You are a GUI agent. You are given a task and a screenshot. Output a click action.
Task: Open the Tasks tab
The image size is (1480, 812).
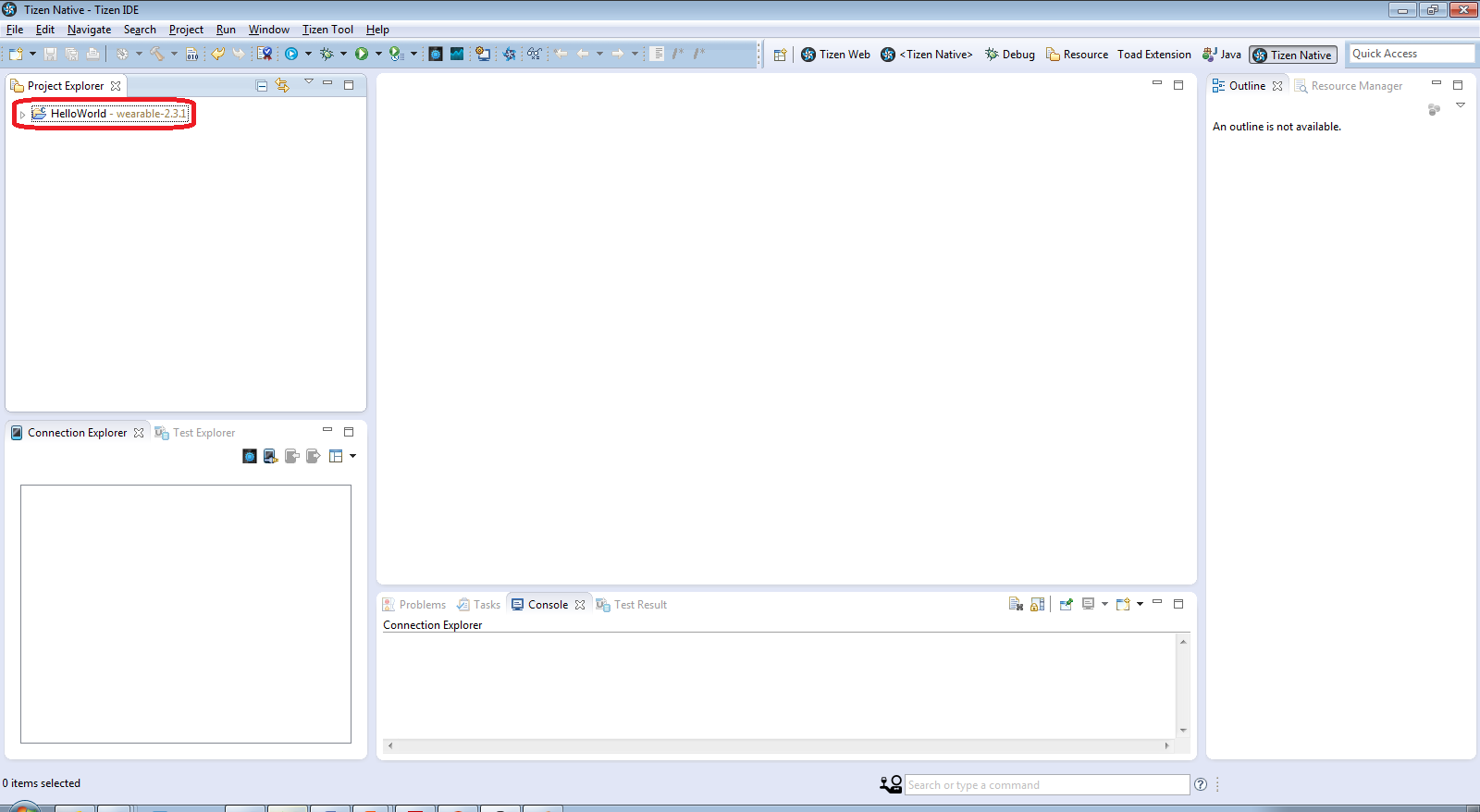tap(478, 605)
